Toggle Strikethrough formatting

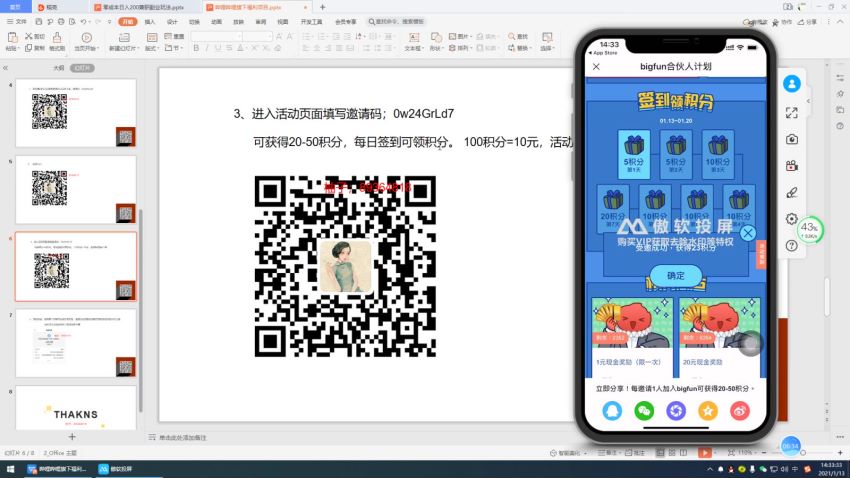(x=229, y=48)
